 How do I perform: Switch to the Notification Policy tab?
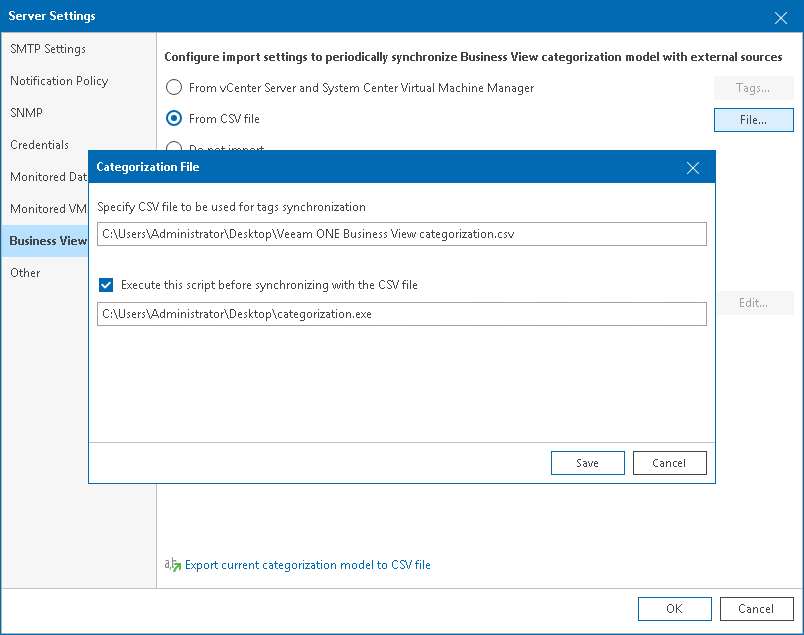pos(59,81)
